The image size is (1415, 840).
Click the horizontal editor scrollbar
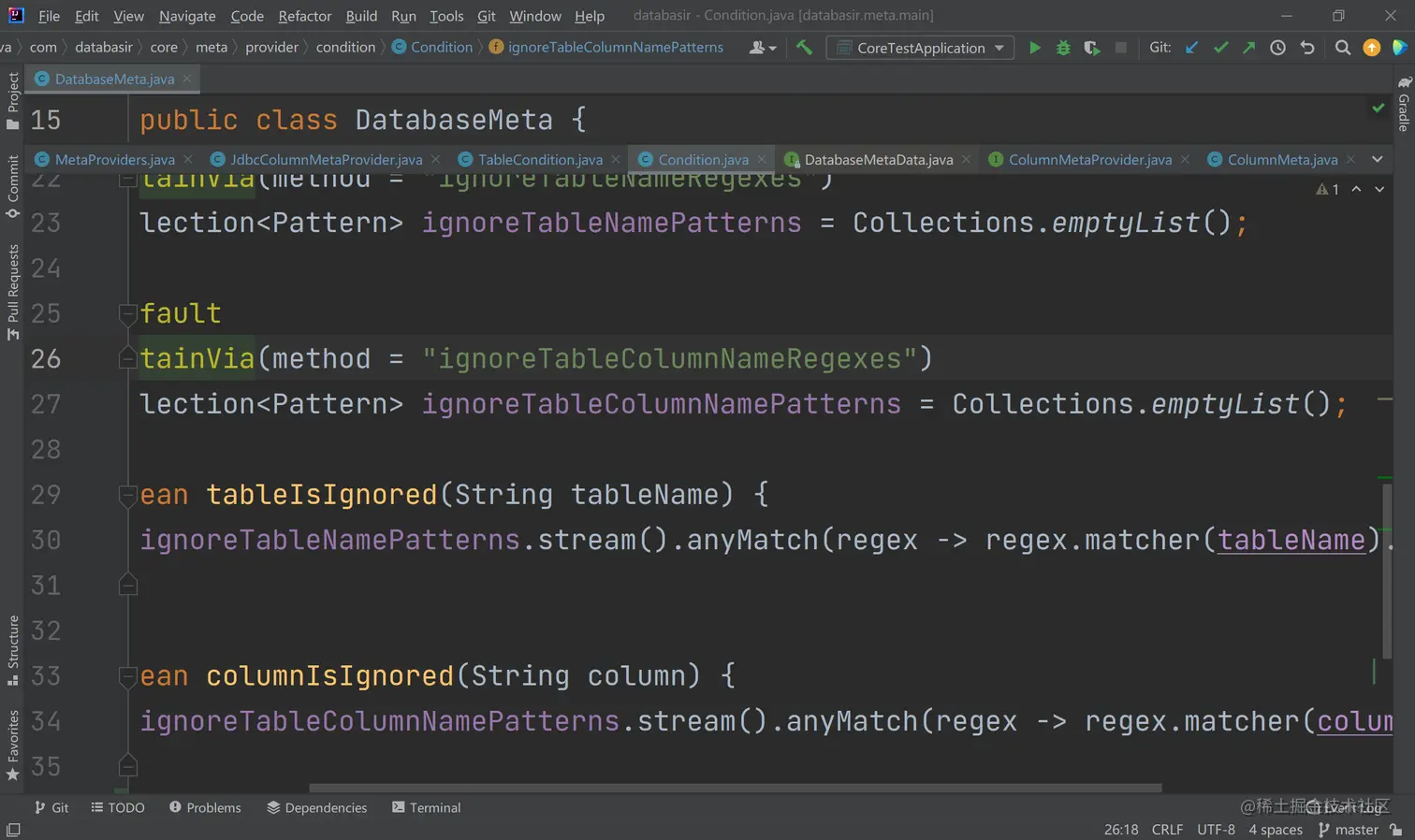[735, 788]
